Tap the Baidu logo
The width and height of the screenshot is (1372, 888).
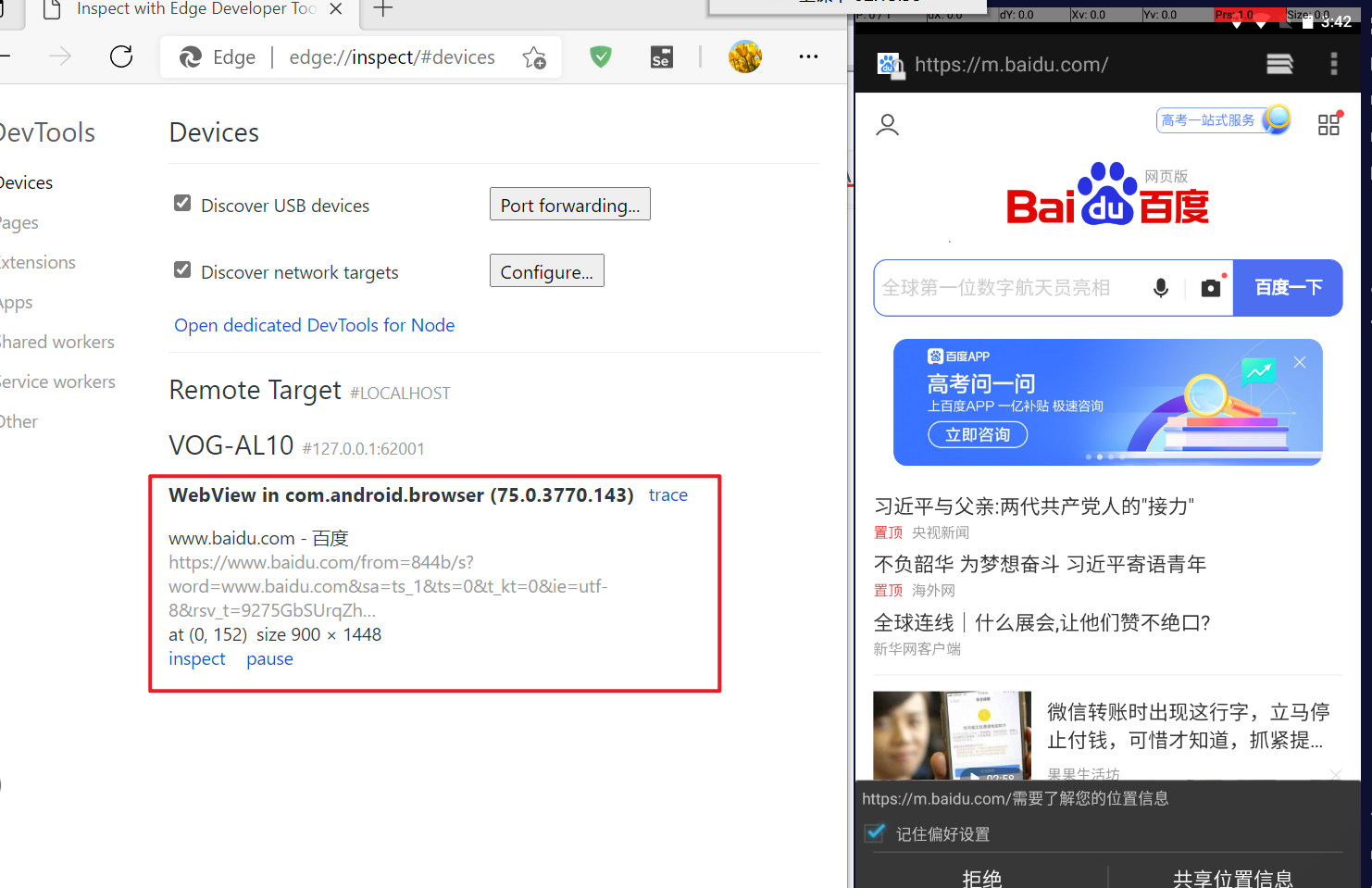[1107, 194]
